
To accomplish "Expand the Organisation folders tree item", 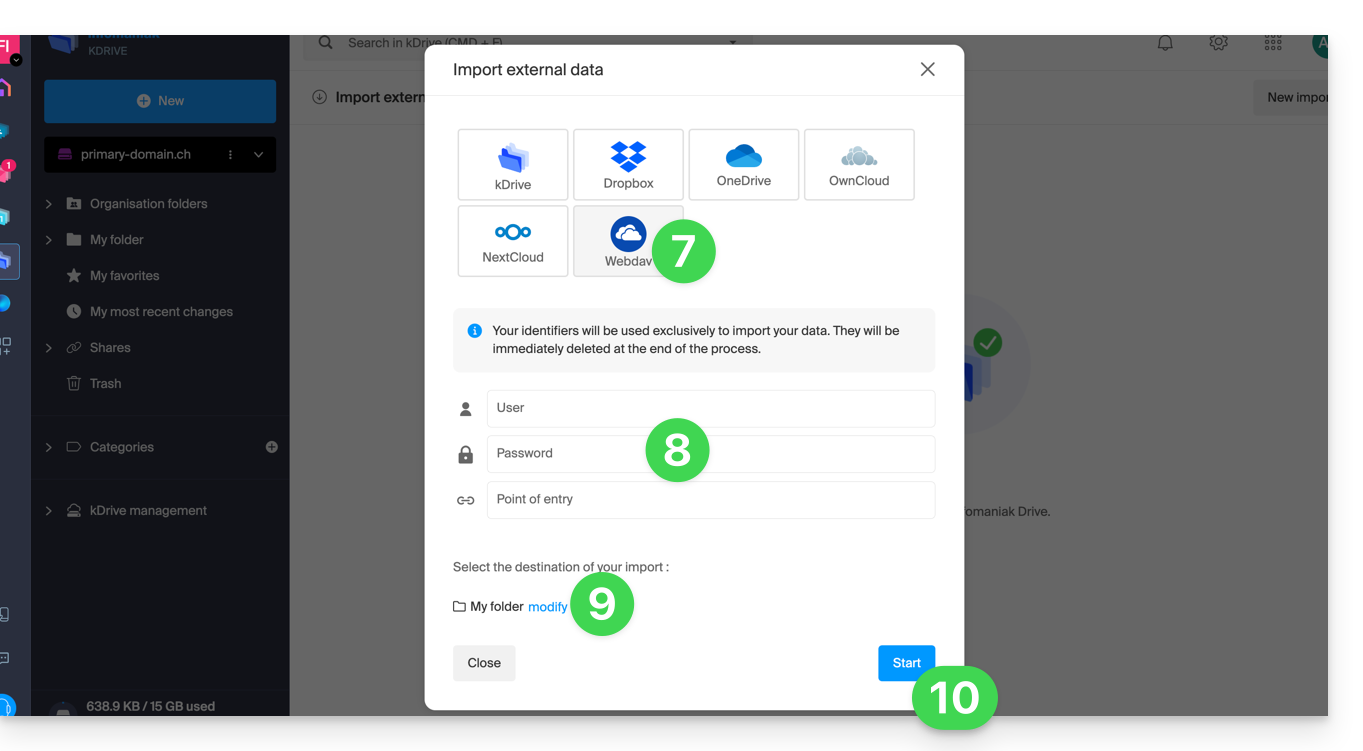I will 48,204.
